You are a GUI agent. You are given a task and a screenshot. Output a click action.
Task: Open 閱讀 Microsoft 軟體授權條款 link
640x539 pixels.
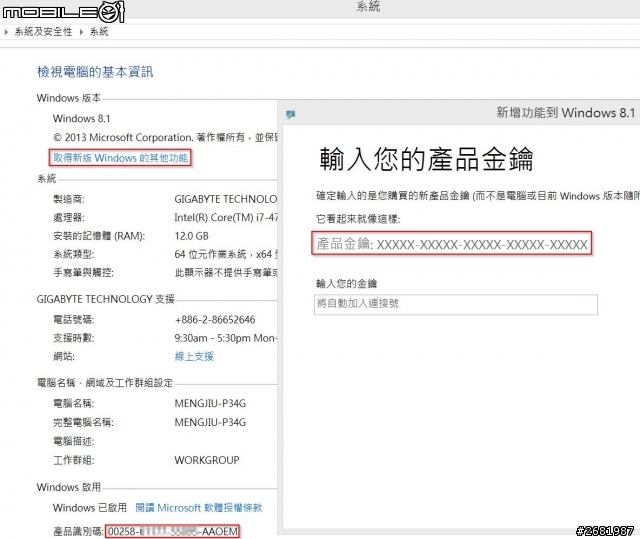pos(199,508)
